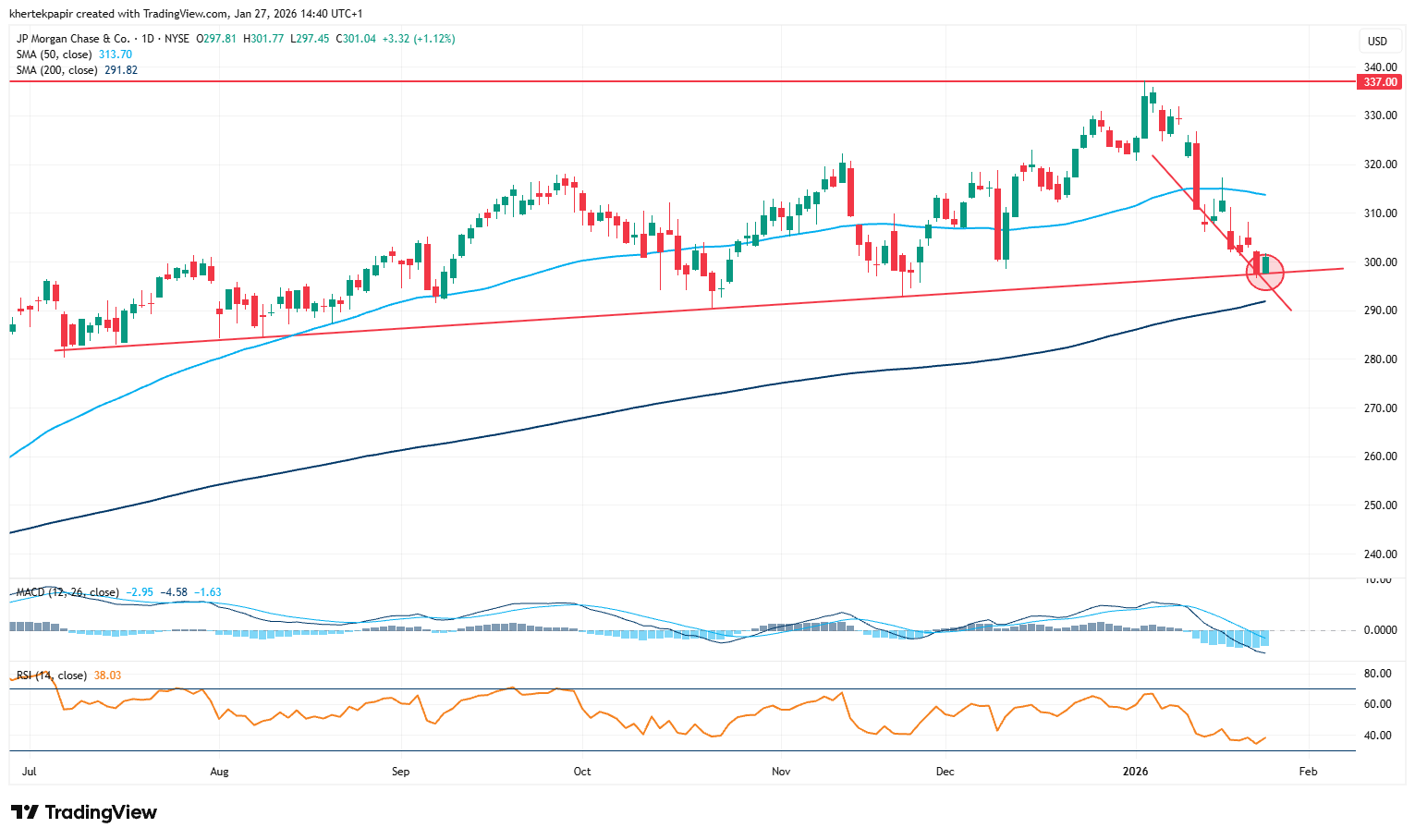Click the Feb label on time axis
The image size is (1415, 840).
1308,772
